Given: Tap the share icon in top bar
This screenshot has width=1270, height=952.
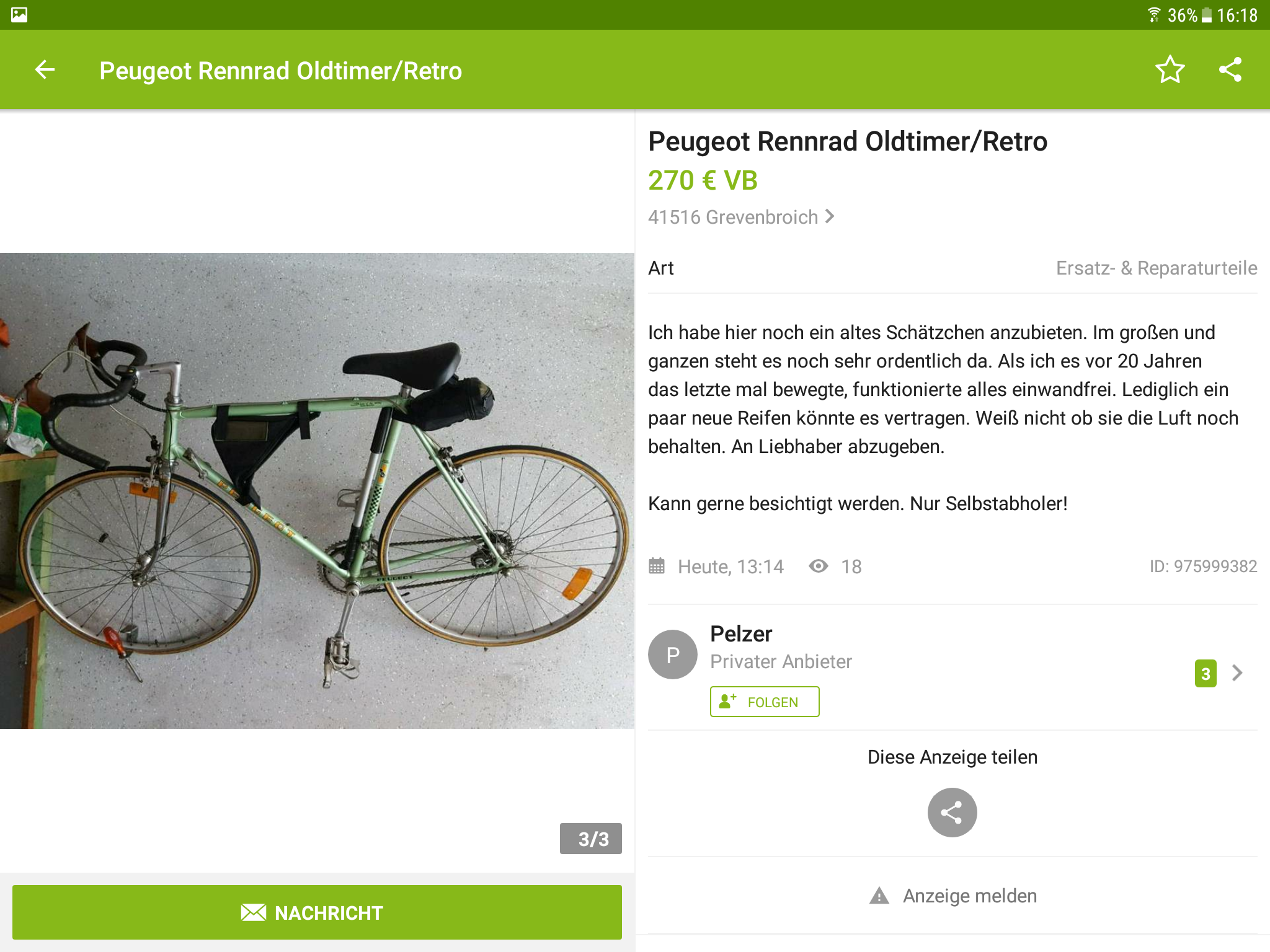Looking at the screenshot, I should 1230,69.
